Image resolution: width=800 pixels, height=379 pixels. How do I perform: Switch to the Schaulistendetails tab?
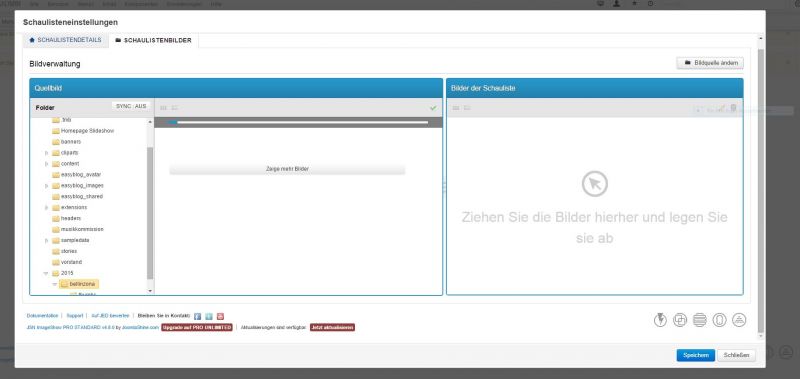tap(65, 40)
